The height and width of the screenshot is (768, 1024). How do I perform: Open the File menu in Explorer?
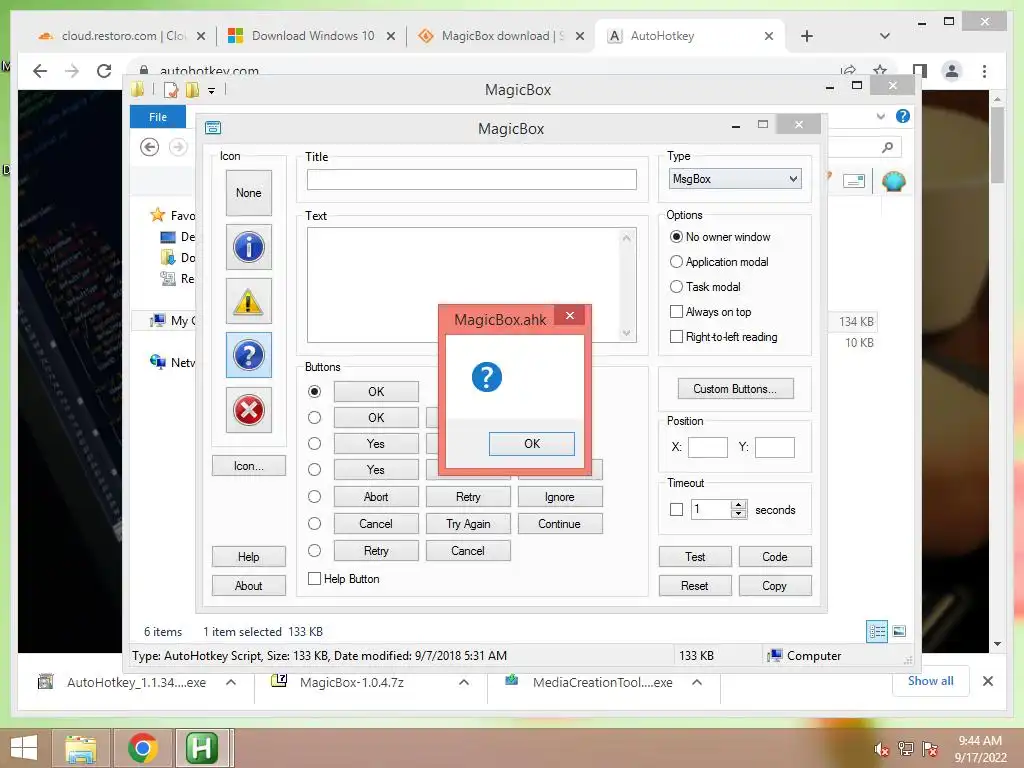point(158,117)
